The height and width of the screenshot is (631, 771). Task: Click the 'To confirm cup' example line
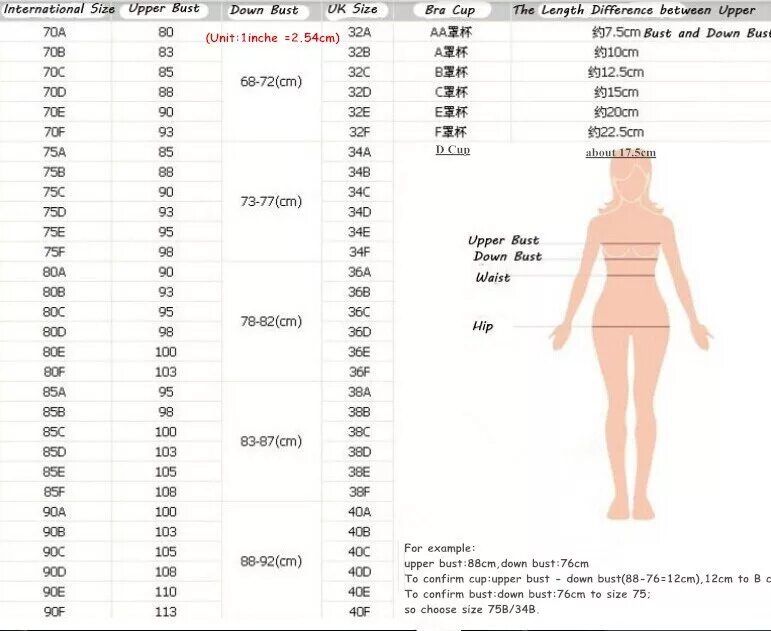(x=587, y=579)
